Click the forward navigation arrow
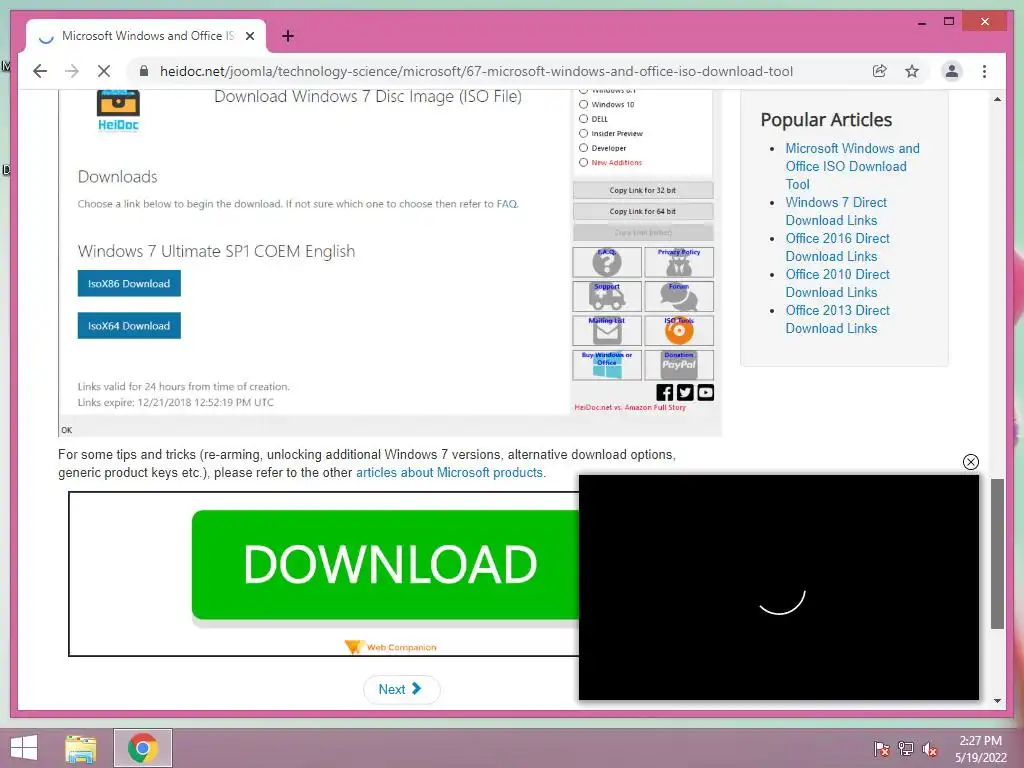Image resolution: width=1024 pixels, height=768 pixels. 72,71
